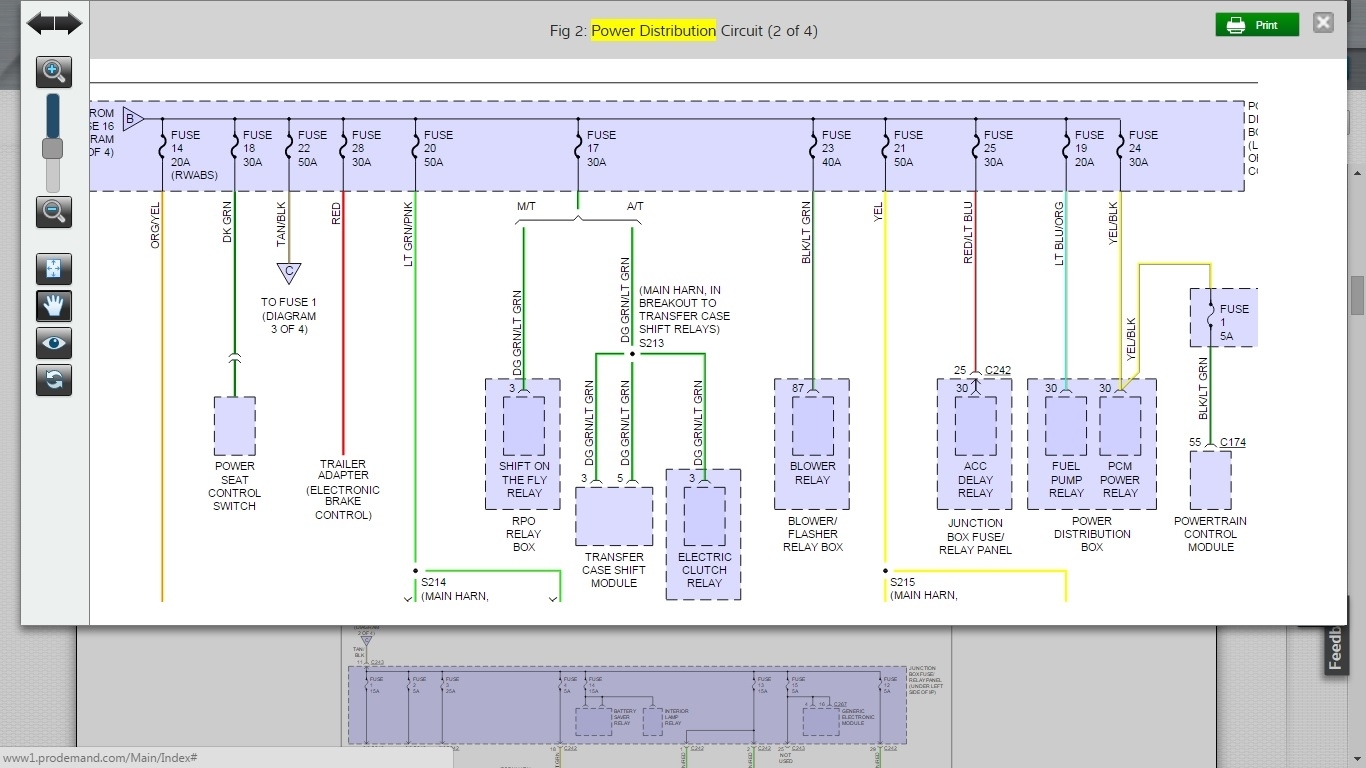Zoom in with the magnifier plus button
This screenshot has width=1366, height=768.
[54, 72]
